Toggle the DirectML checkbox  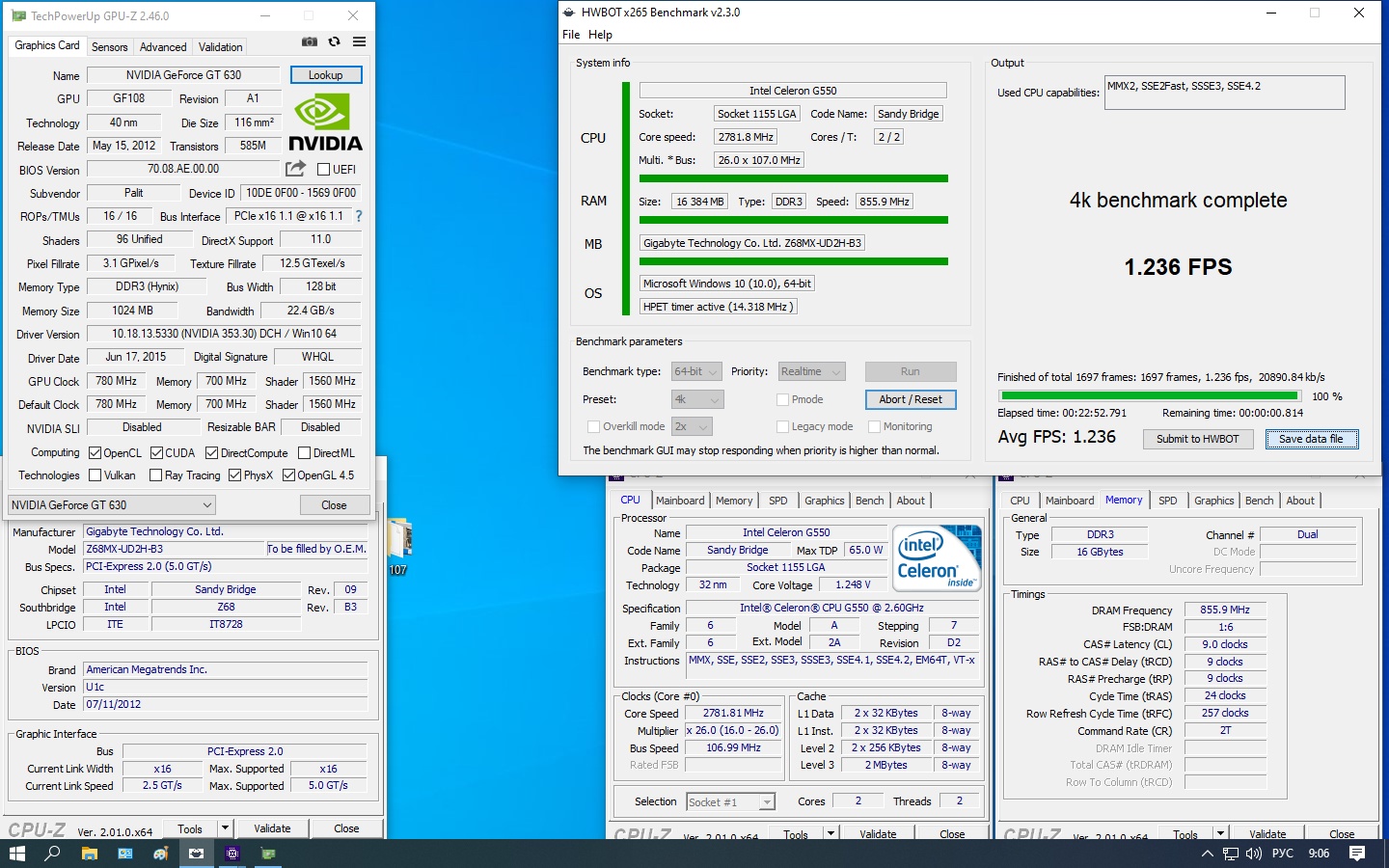coord(304,452)
